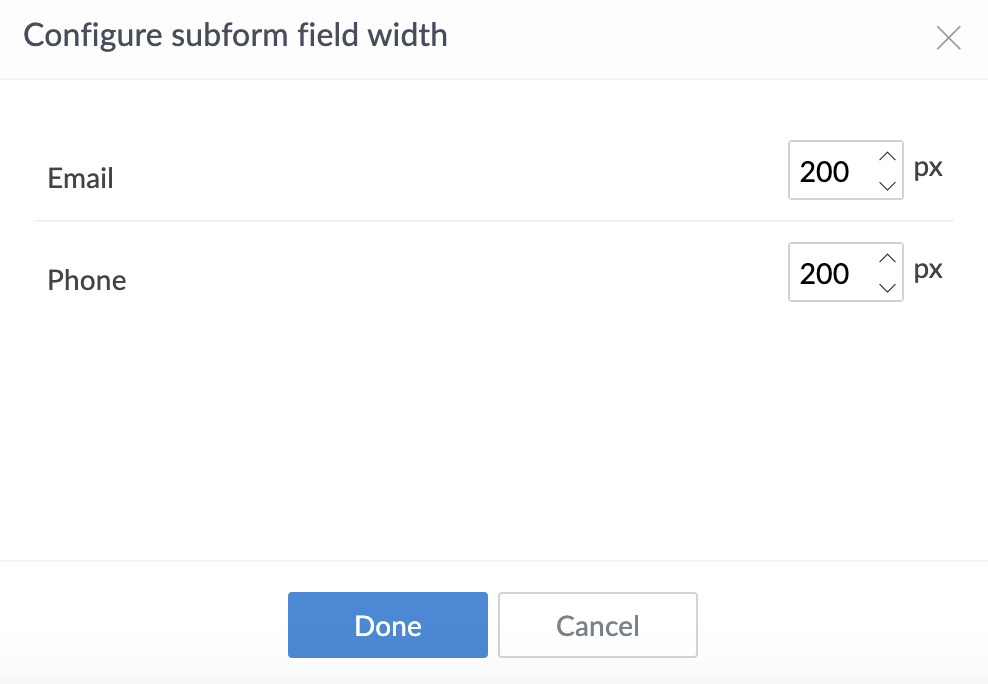The width and height of the screenshot is (988, 684).
Task: Close the subform field width dialog
Action: point(948,38)
